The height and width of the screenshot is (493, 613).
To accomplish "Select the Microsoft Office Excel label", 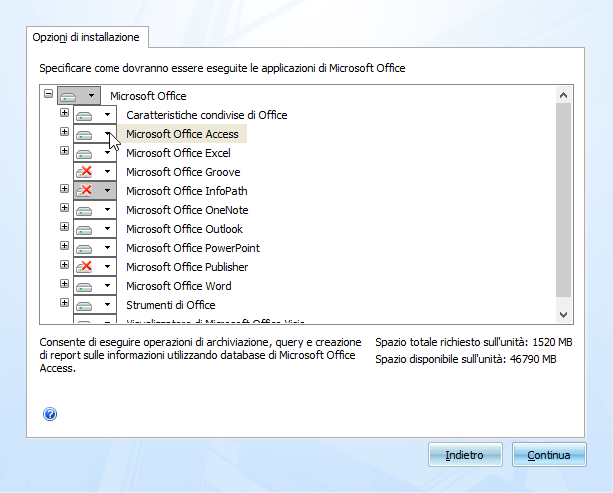I will pos(178,153).
